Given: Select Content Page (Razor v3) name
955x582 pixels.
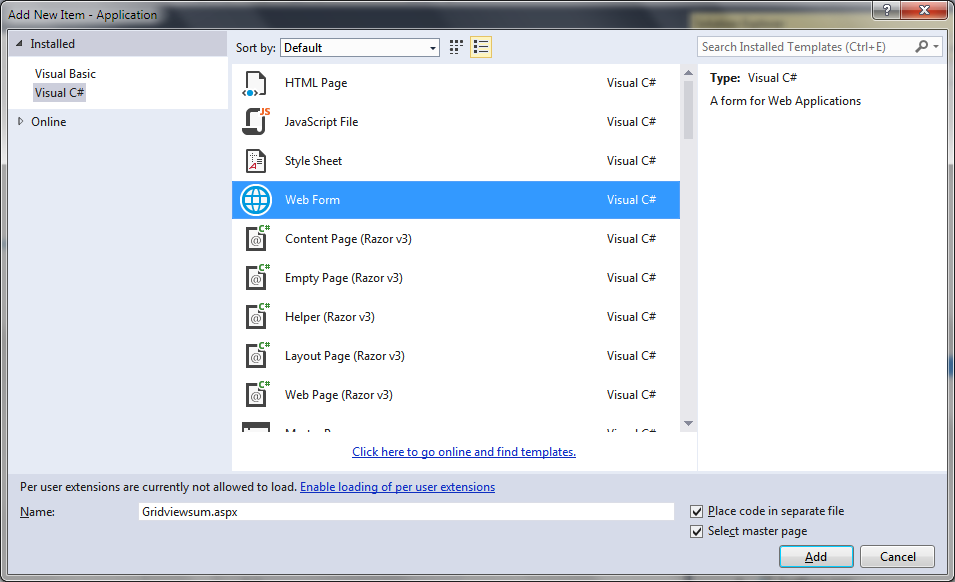Looking at the screenshot, I should 348,239.
